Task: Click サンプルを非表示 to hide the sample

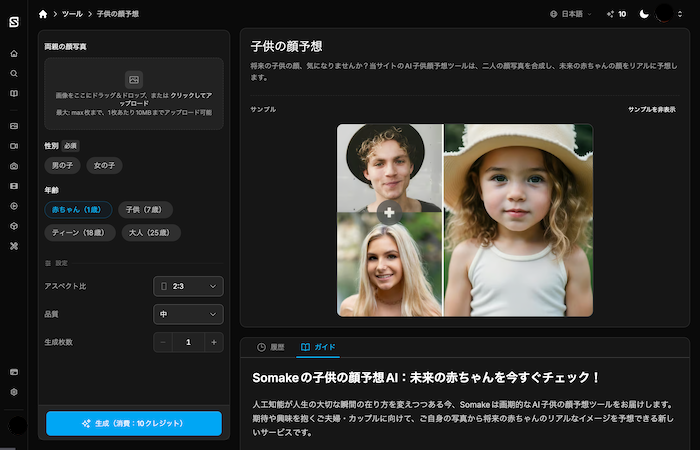Action: point(652,110)
